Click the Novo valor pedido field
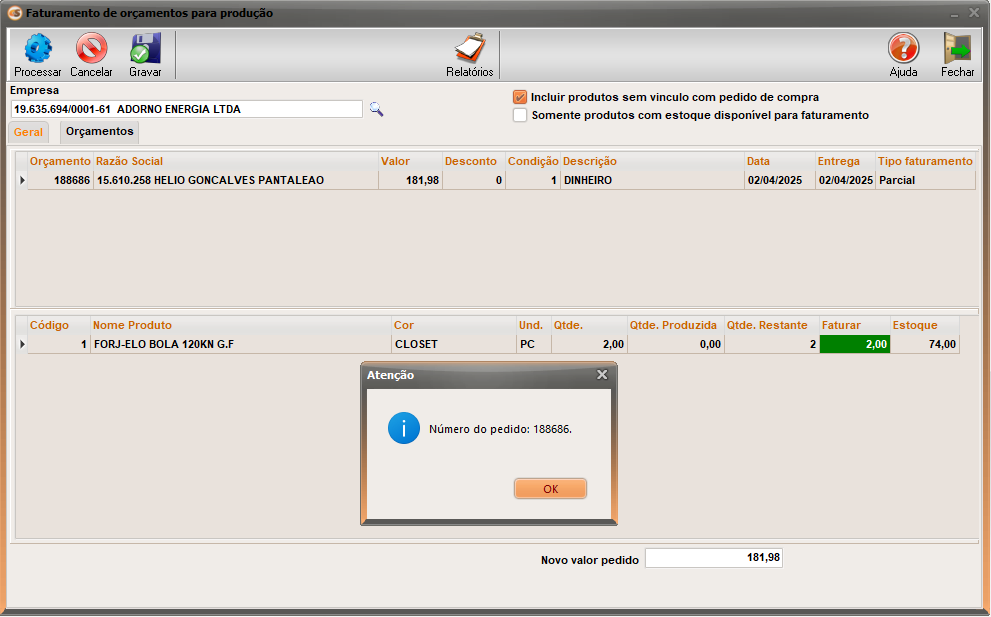 tap(713, 558)
